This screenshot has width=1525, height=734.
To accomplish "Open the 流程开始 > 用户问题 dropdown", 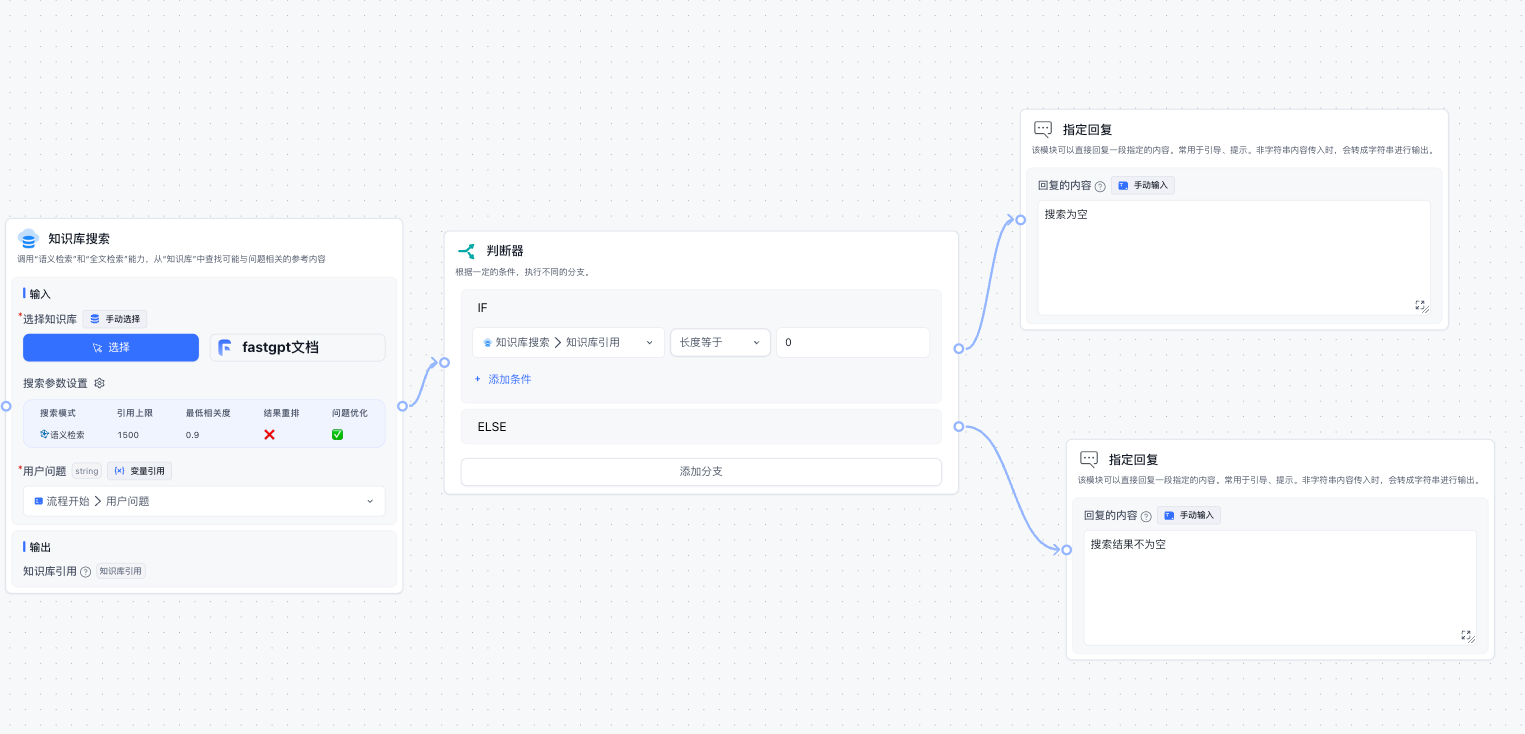I will [204, 501].
